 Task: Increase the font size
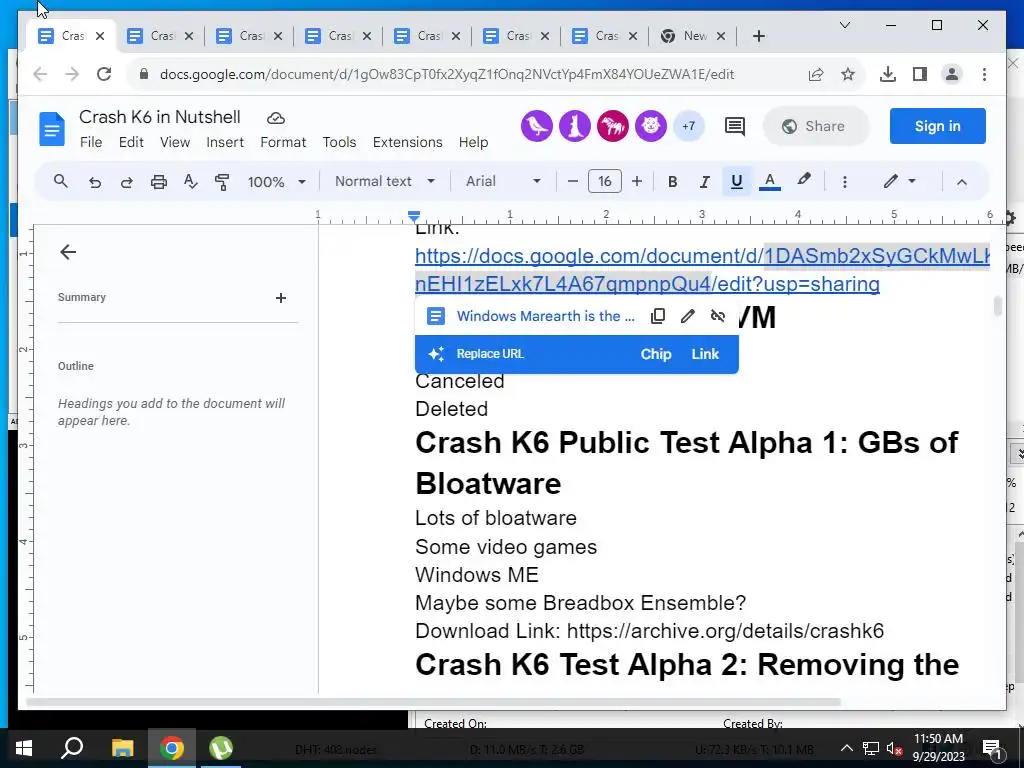[x=637, y=182]
